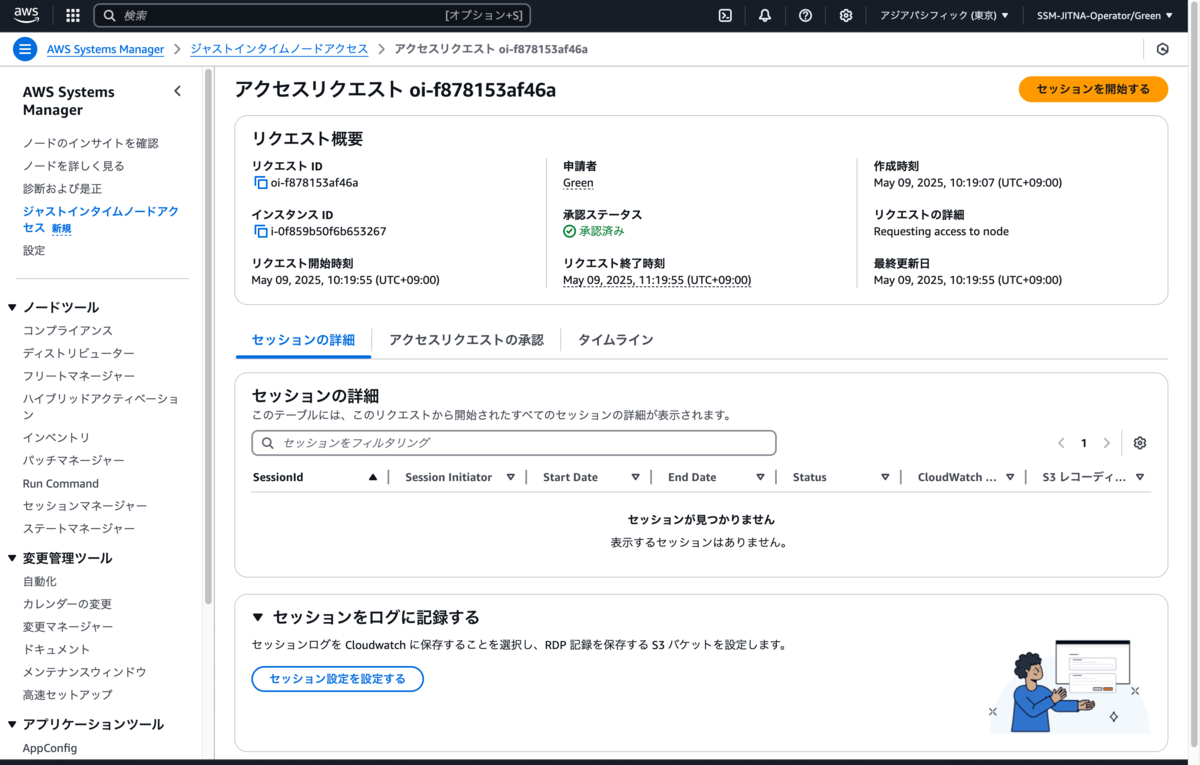Open カレンダーの変更 in the sidebar
The height and width of the screenshot is (765, 1200).
click(68, 604)
